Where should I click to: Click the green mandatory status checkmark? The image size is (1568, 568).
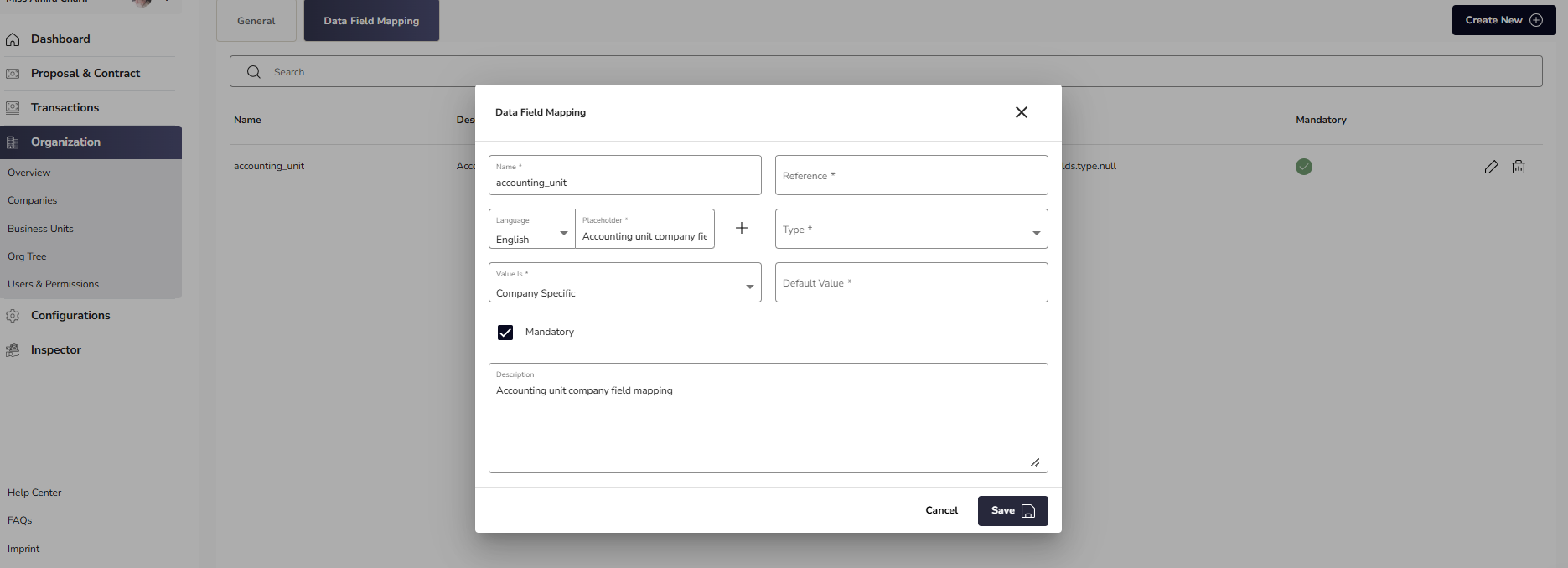(1303, 167)
